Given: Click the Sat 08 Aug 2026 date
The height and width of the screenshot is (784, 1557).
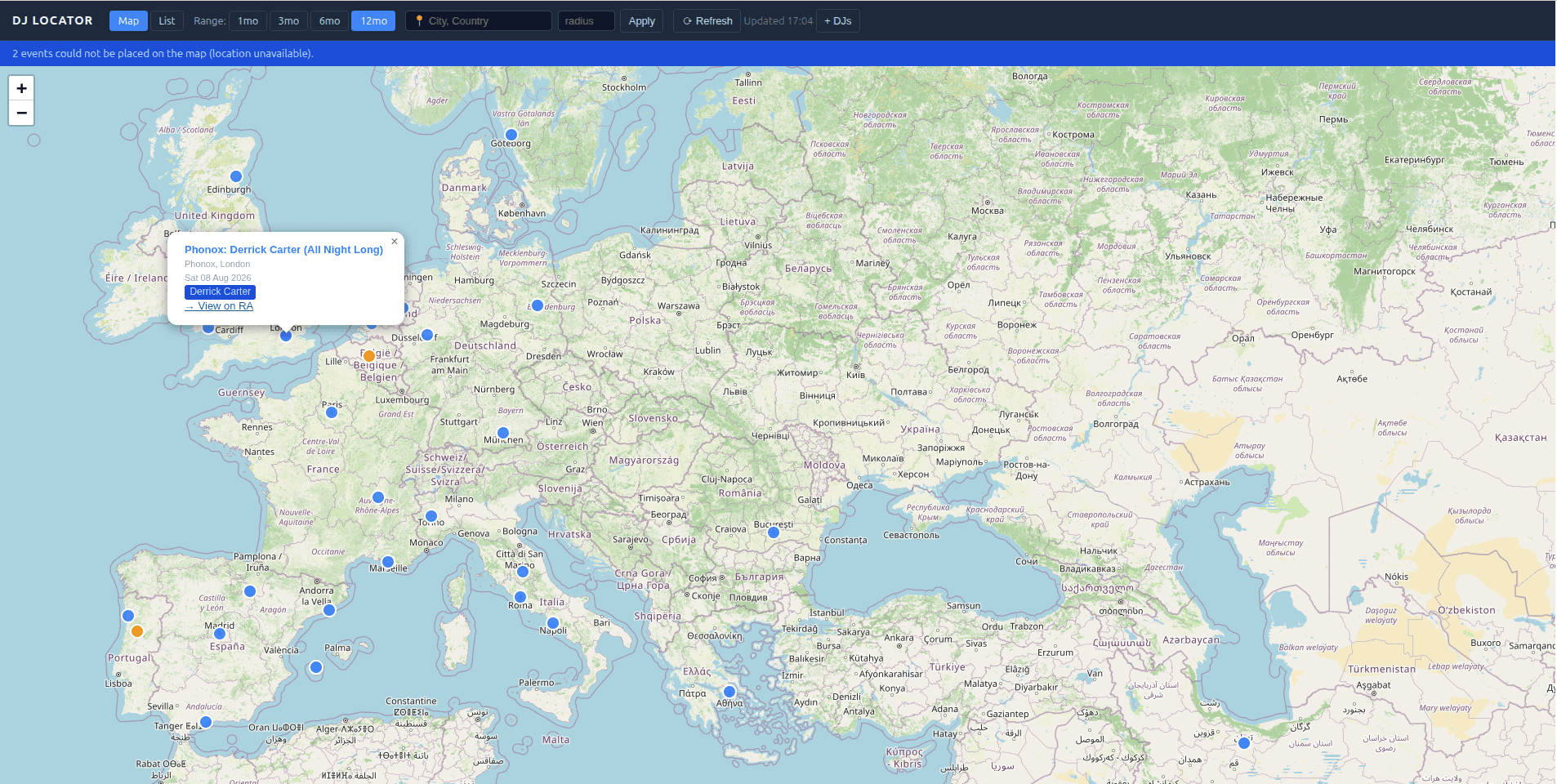Looking at the screenshot, I should (217, 278).
